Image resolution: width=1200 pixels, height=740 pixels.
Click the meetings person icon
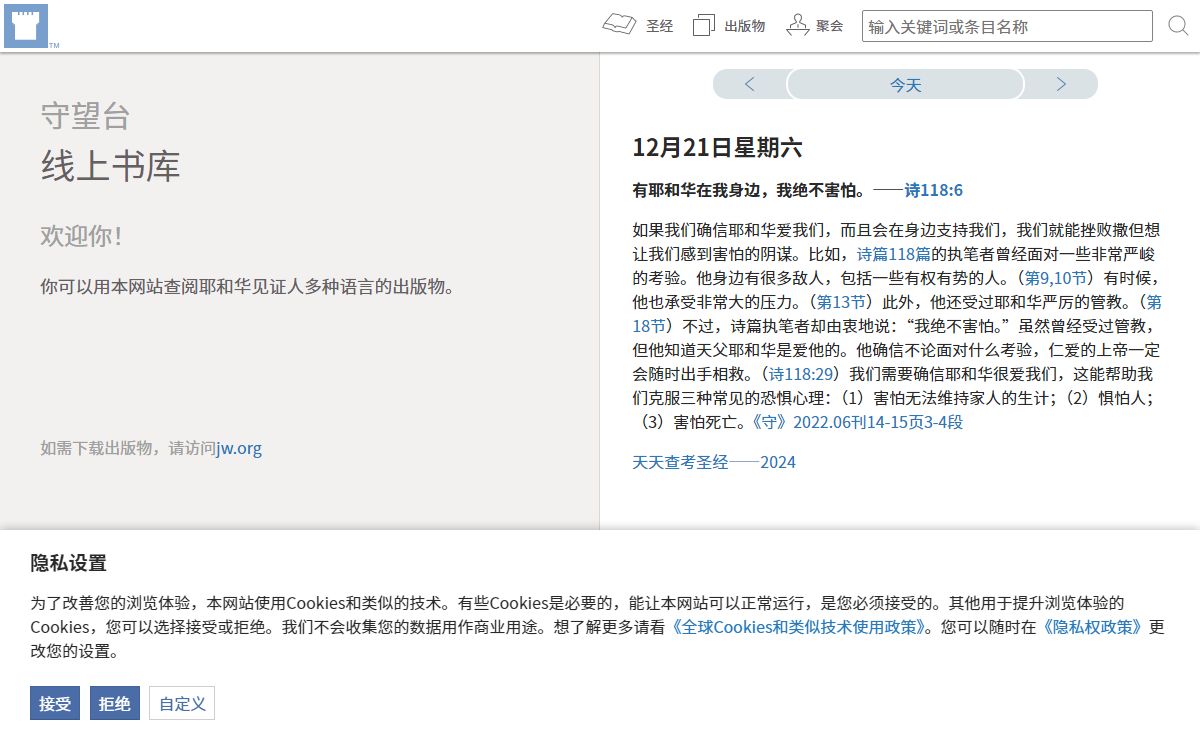797,25
